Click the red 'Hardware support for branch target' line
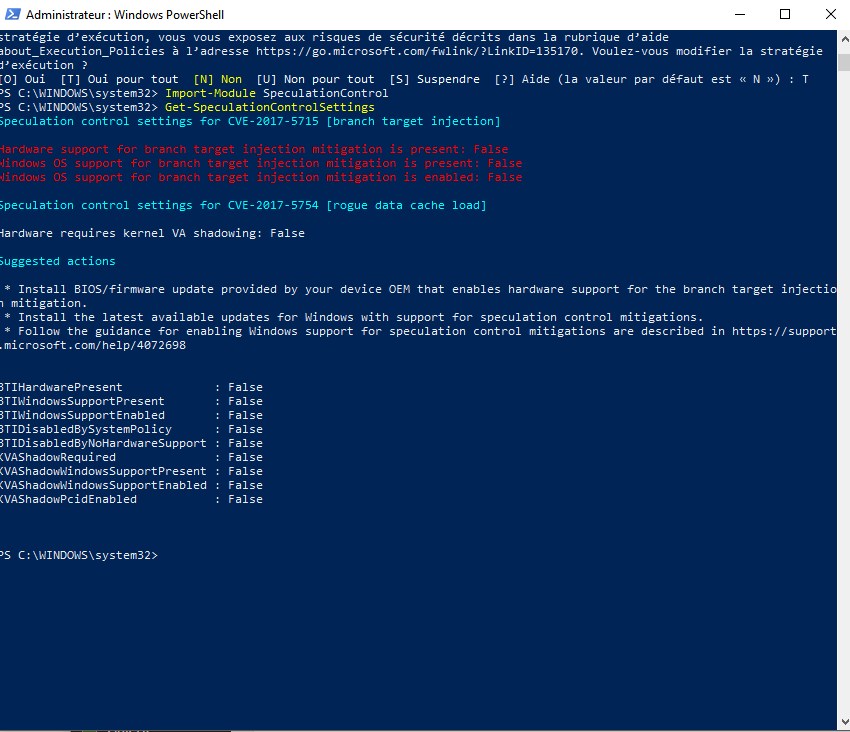 click(x=254, y=149)
